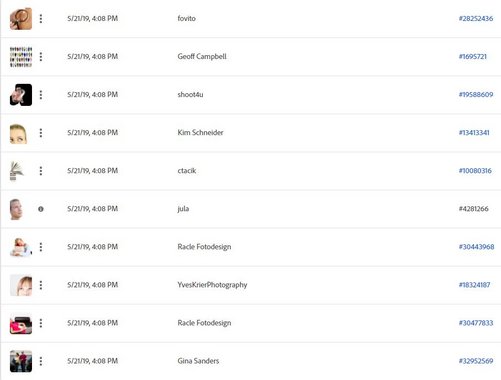Open more options for Kim Schneider row

click(41, 133)
